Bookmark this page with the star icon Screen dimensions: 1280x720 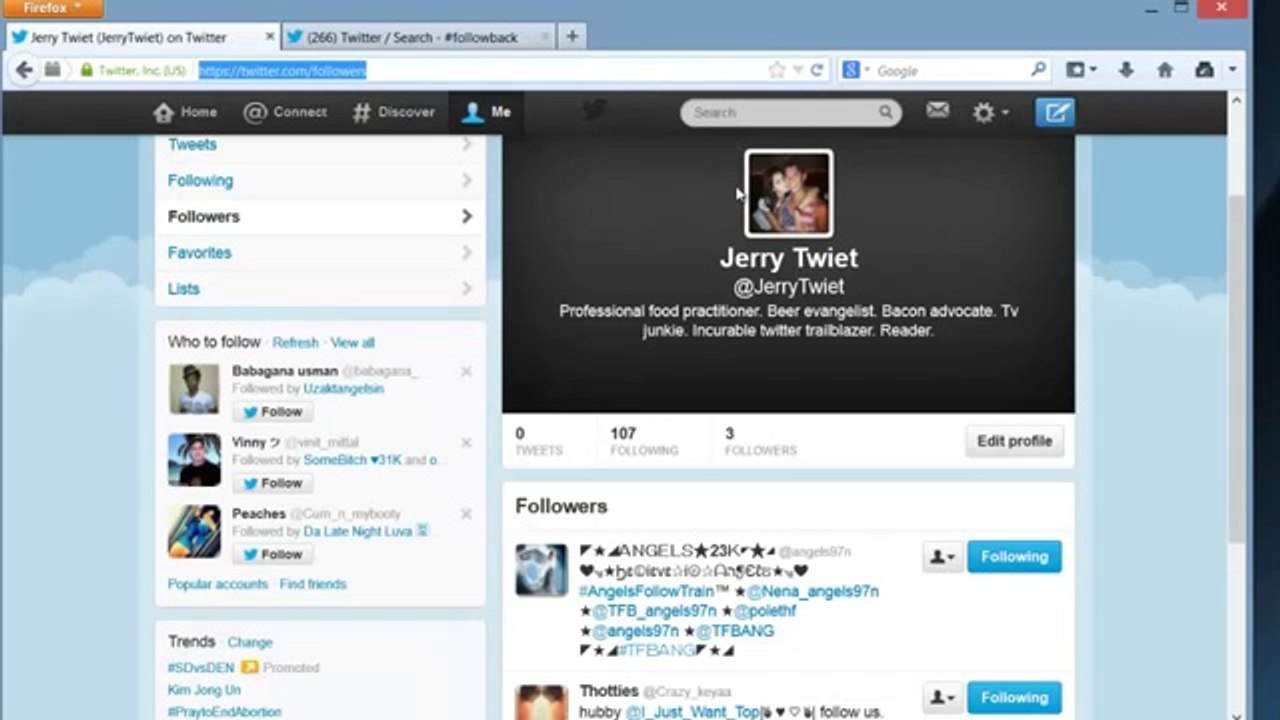[777, 70]
